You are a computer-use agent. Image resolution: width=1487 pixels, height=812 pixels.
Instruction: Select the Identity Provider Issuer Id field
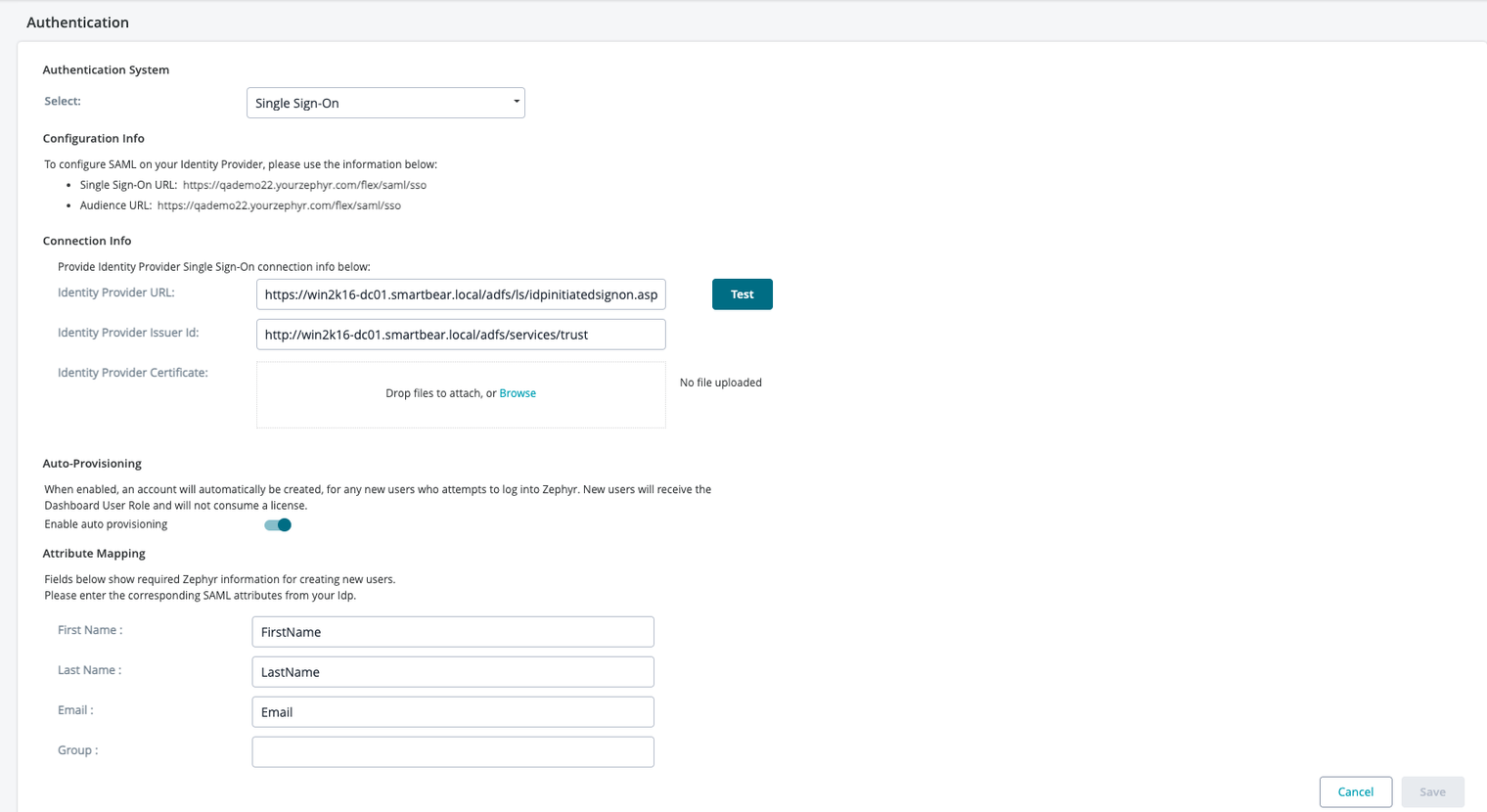click(x=460, y=334)
